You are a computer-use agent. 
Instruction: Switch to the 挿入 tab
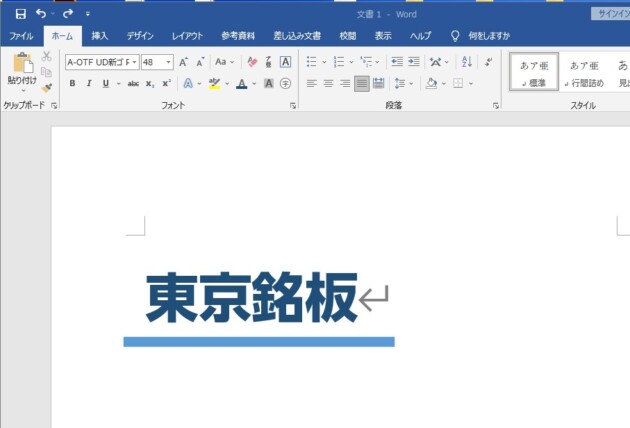click(x=100, y=36)
